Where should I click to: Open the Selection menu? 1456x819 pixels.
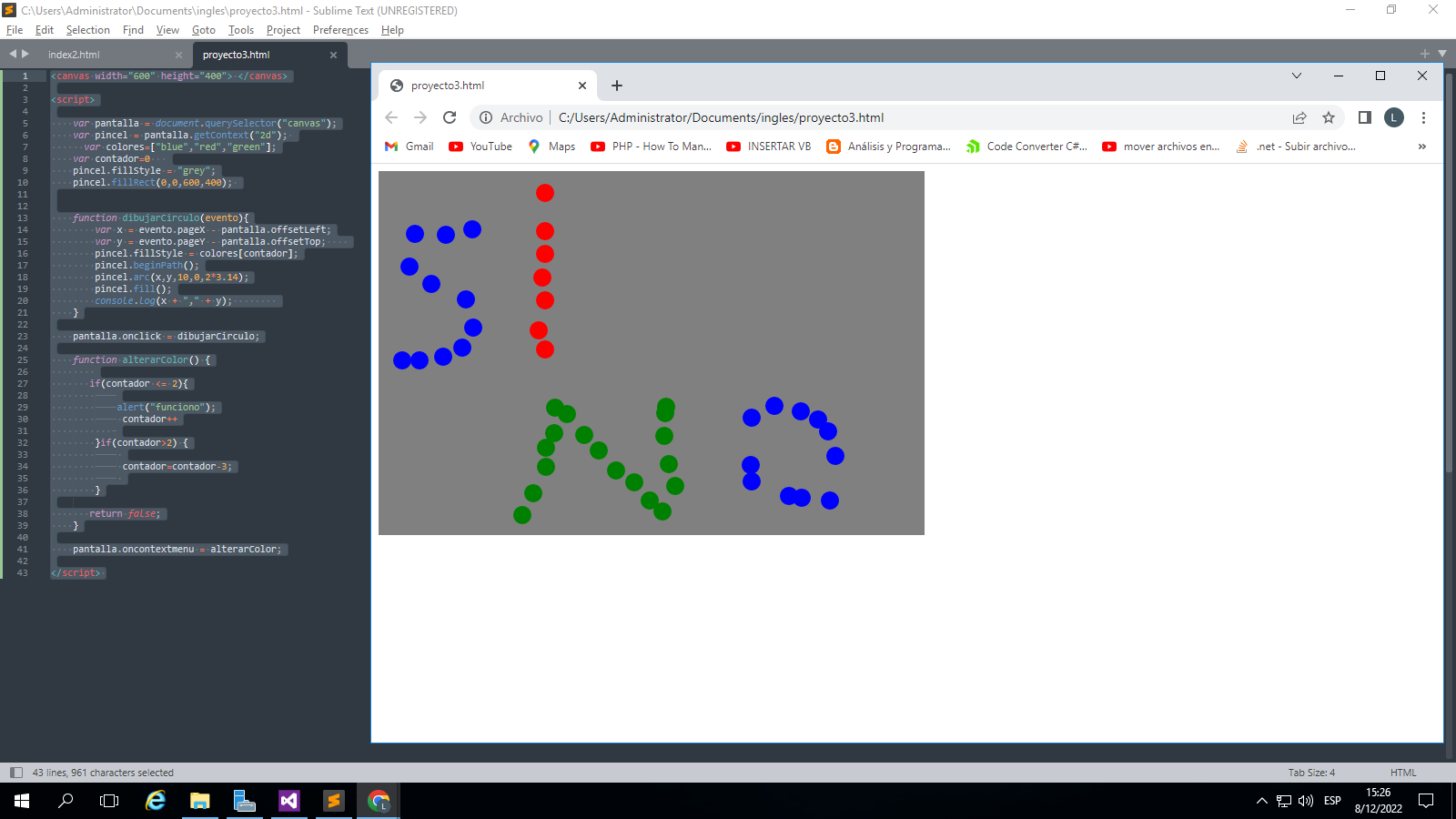pos(87,30)
